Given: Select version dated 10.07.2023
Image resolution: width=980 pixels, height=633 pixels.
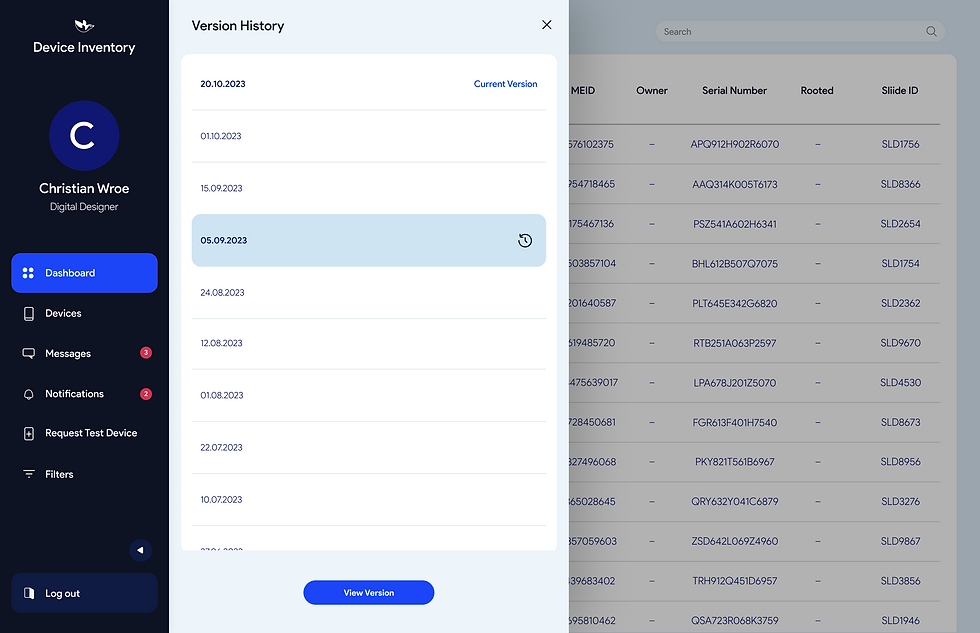Looking at the screenshot, I should pos(369,499).
